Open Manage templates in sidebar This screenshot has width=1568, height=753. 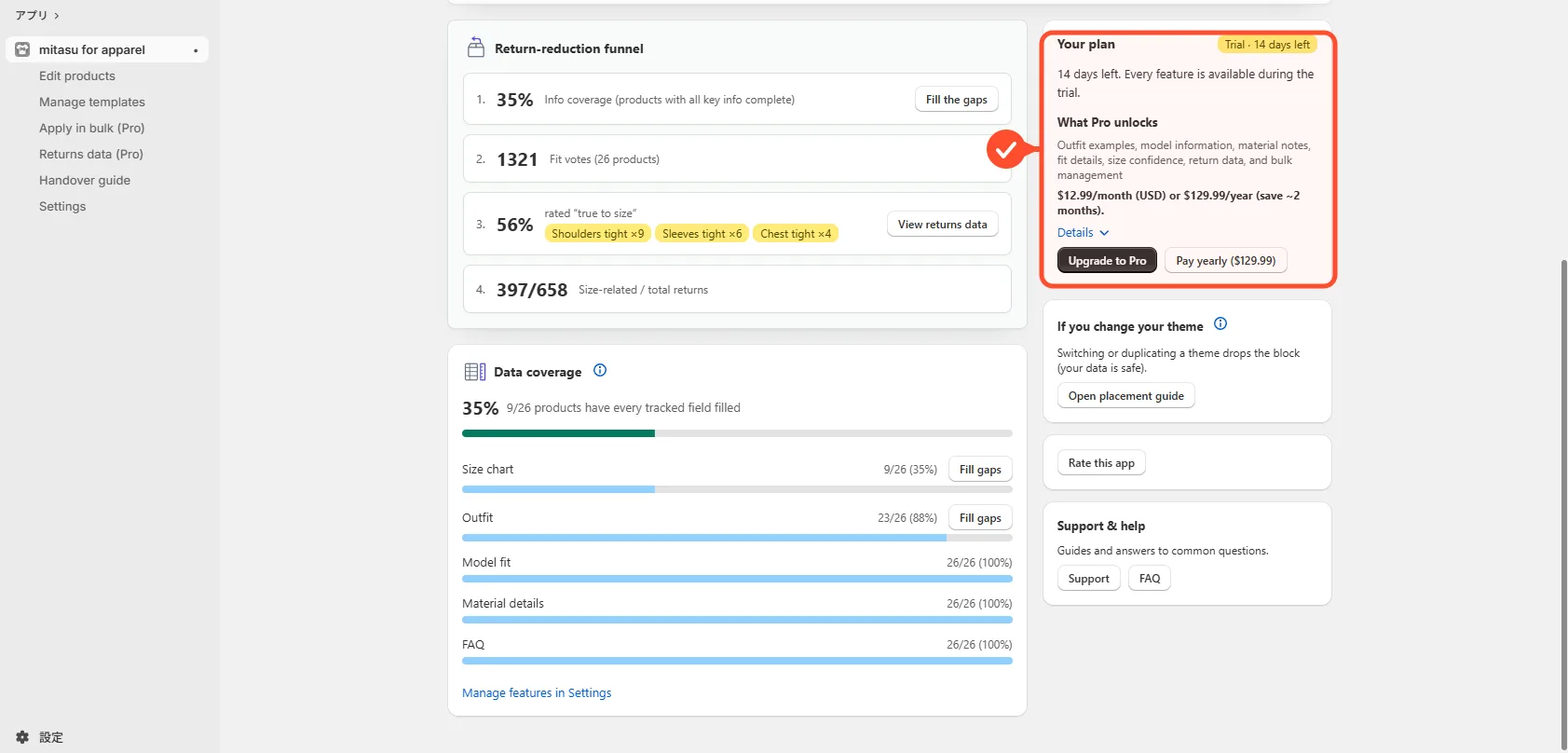click(x=92, y=103)
